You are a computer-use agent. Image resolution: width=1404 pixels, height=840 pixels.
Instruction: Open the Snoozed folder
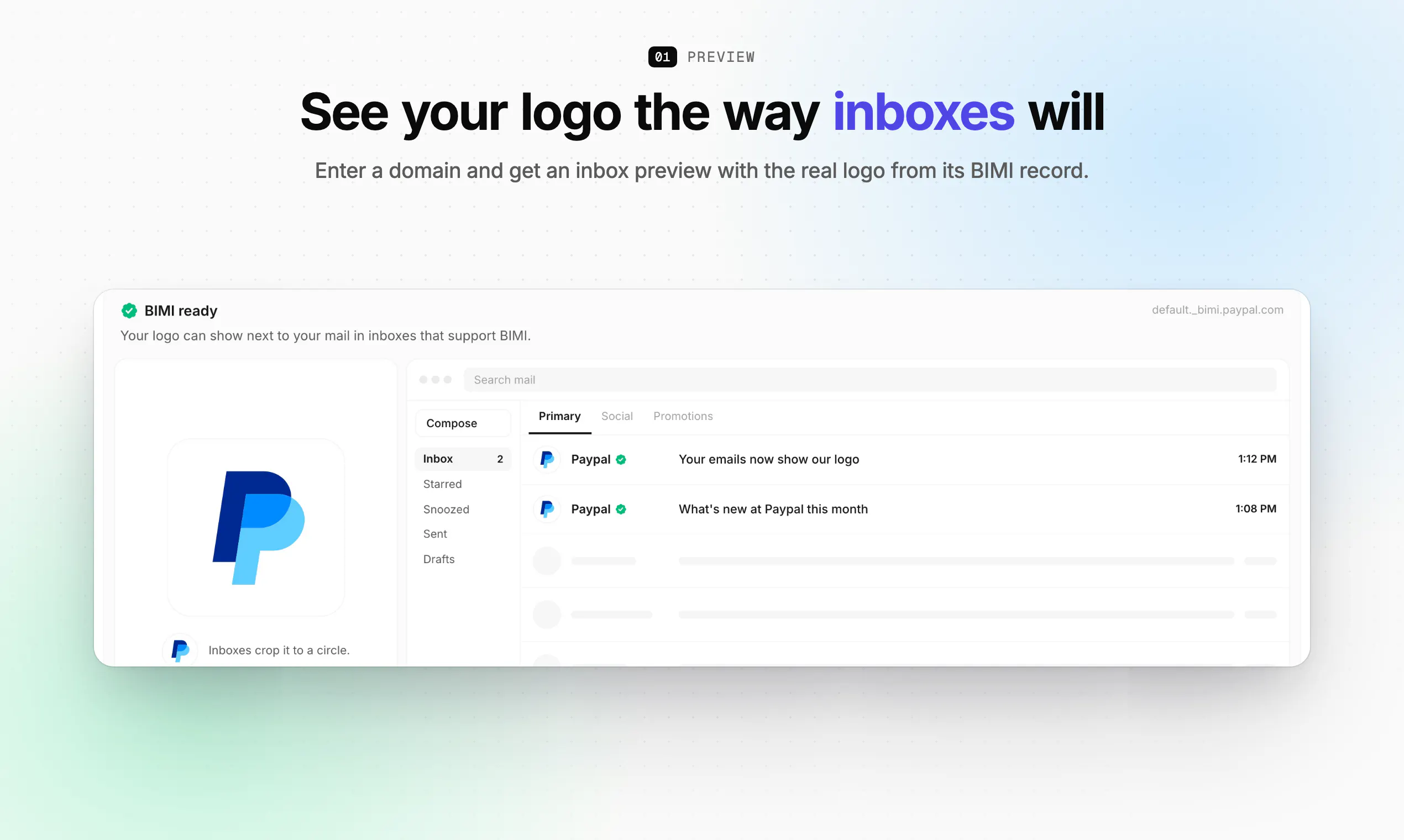[x=446, y=510]
